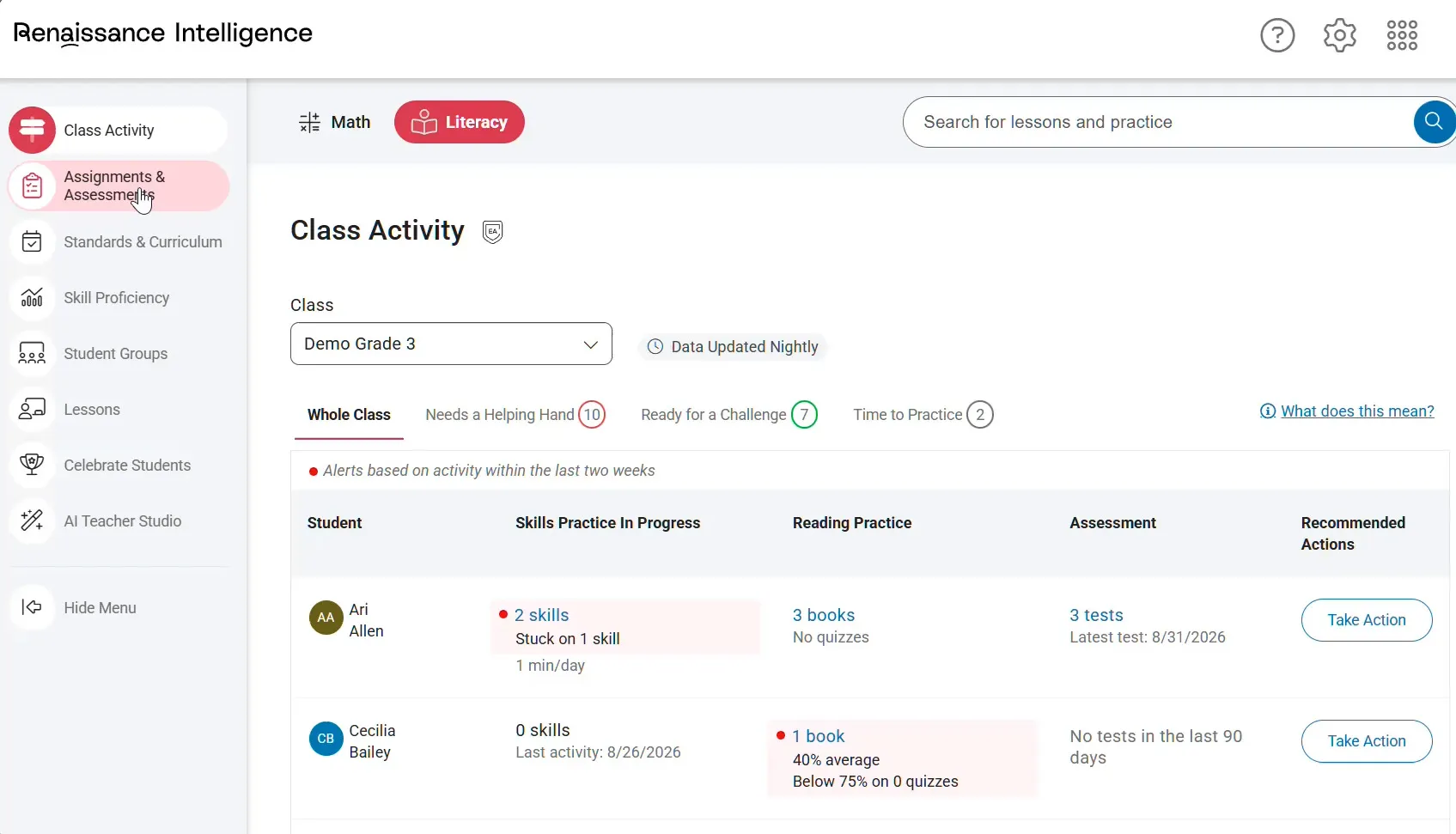Click Take Action for Ari Allen

tap(1367, 620)
